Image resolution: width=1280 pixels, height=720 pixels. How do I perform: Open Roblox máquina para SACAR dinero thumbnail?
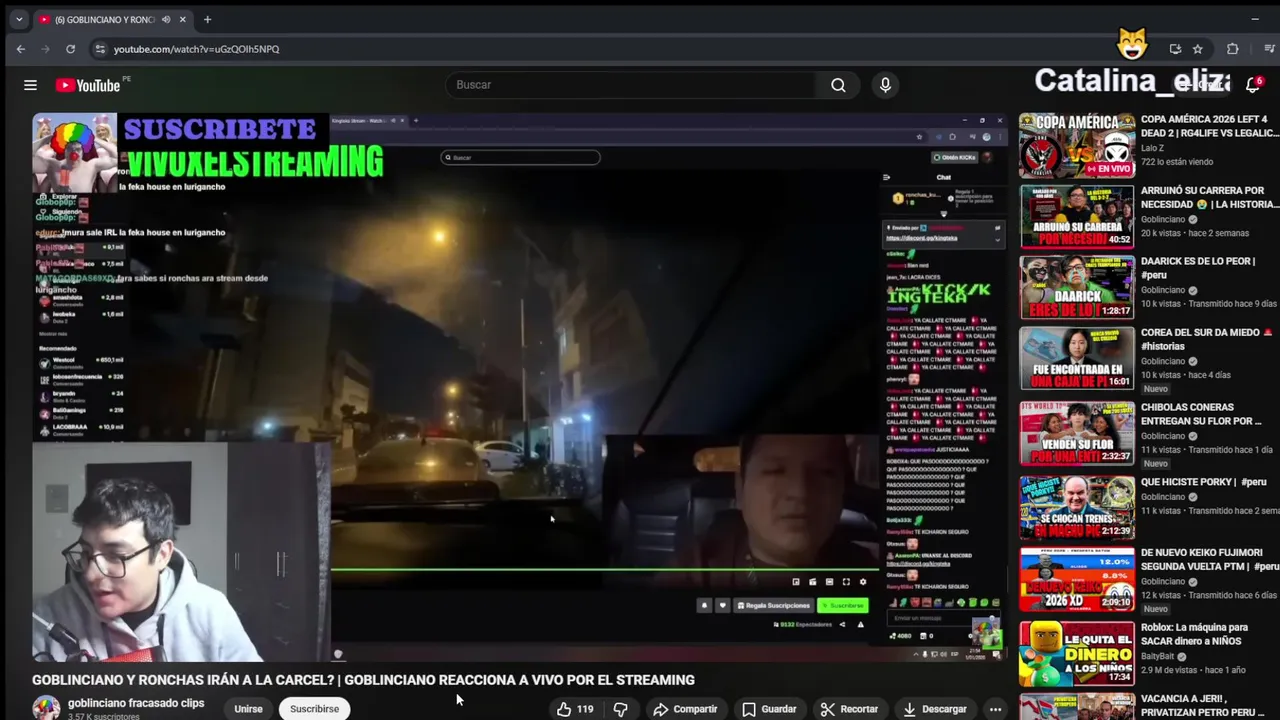tap(1076, 654)
